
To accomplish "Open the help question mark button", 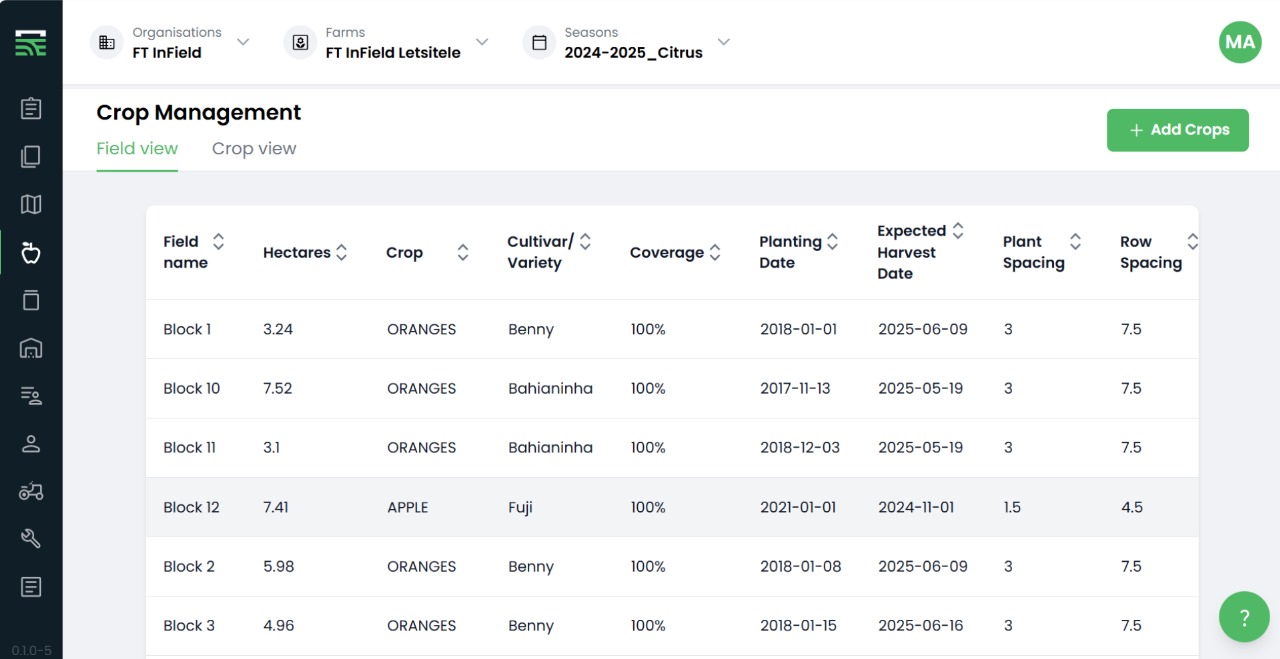I will pos(1244,616).
